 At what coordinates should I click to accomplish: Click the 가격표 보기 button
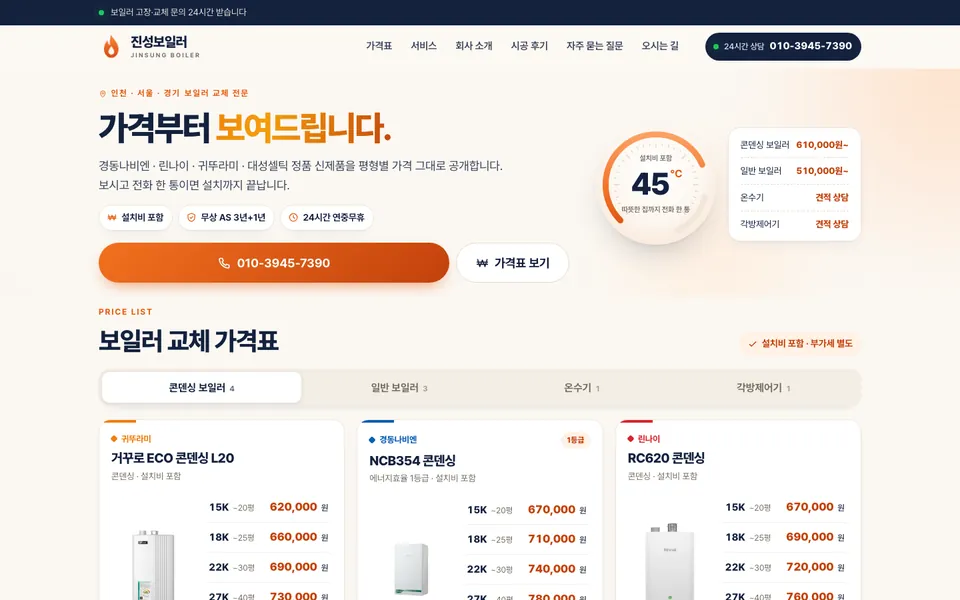(x=512, y=263)
